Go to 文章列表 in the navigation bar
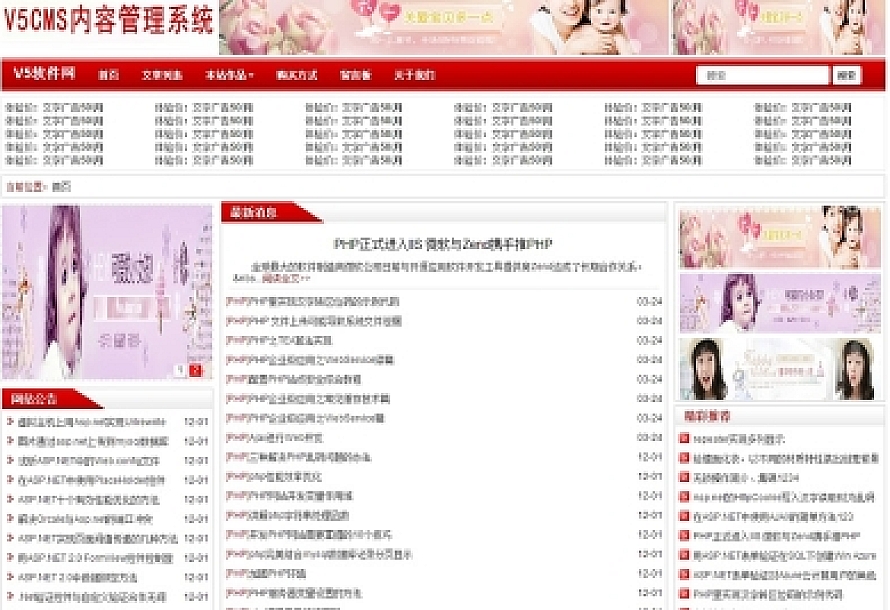890x610 pixels. click(x=162, y=76)
